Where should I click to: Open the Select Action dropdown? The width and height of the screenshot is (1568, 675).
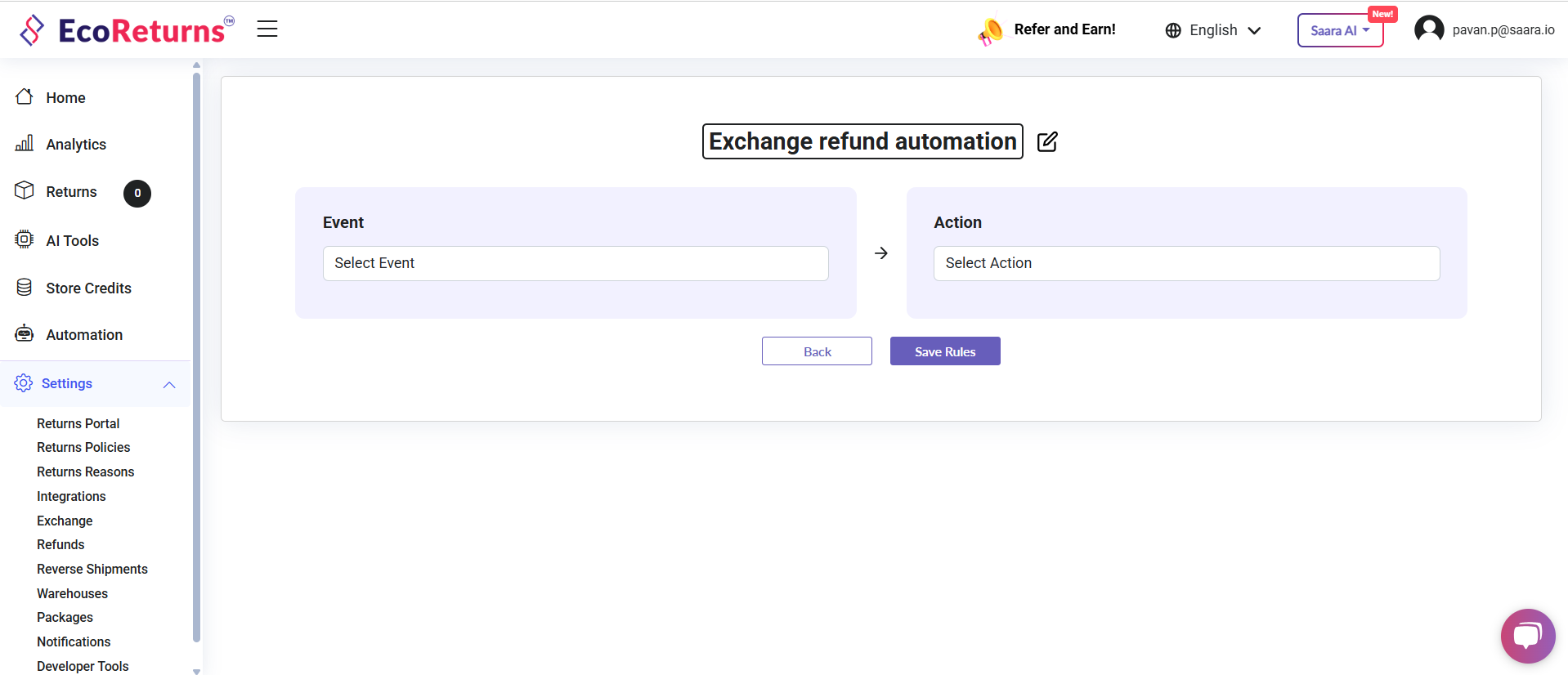pyautogui.click(x=1186, y=263)
